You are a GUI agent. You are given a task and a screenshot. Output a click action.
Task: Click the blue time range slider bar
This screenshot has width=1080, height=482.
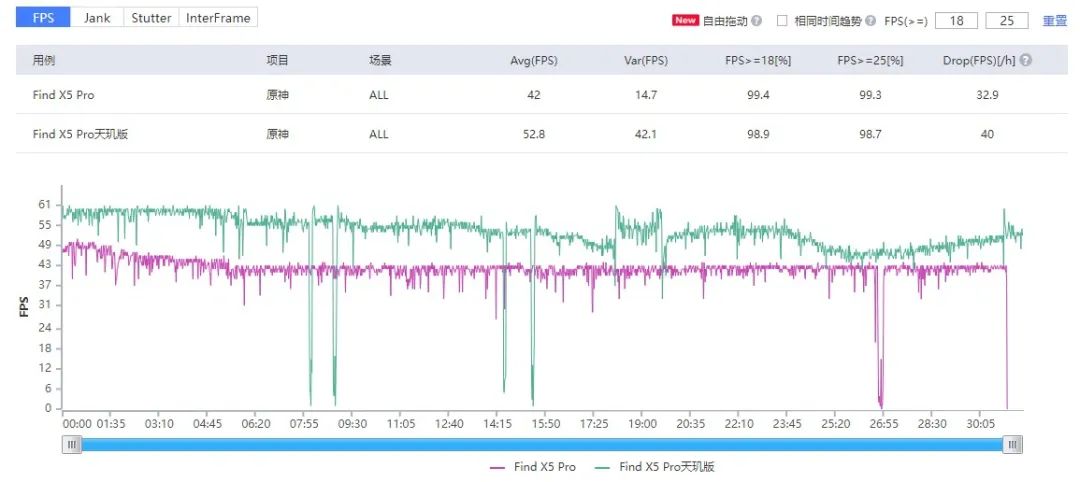click(x=540, y=445)
